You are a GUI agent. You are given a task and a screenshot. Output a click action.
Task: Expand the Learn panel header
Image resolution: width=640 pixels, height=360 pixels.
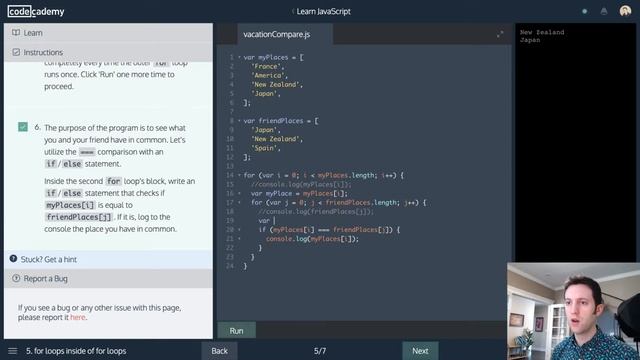(x=108, y=33)
